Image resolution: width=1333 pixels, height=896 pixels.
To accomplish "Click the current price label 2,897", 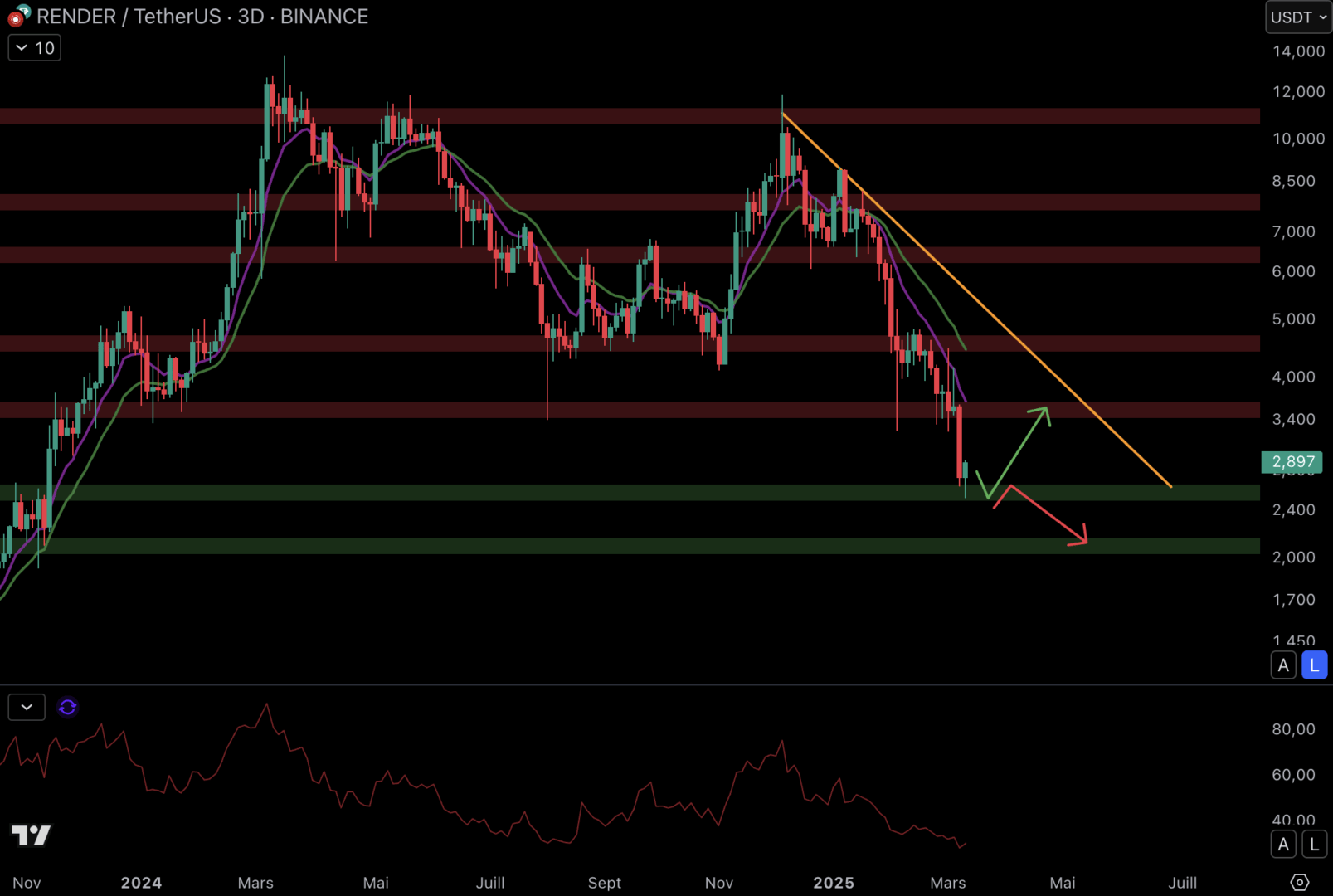I will (1292, 461).
